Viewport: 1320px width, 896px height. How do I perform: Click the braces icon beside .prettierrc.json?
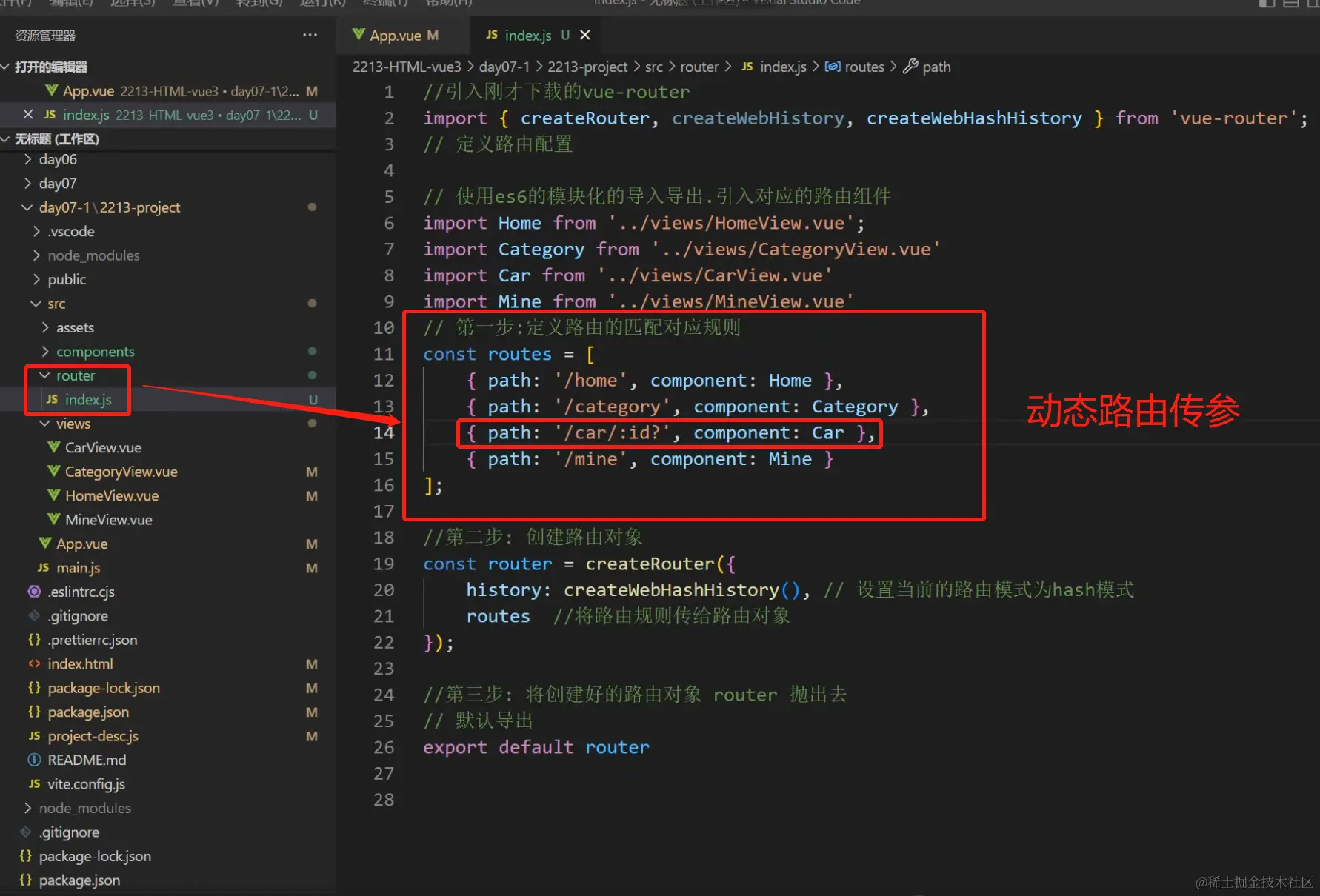click(x=34, y=639)
